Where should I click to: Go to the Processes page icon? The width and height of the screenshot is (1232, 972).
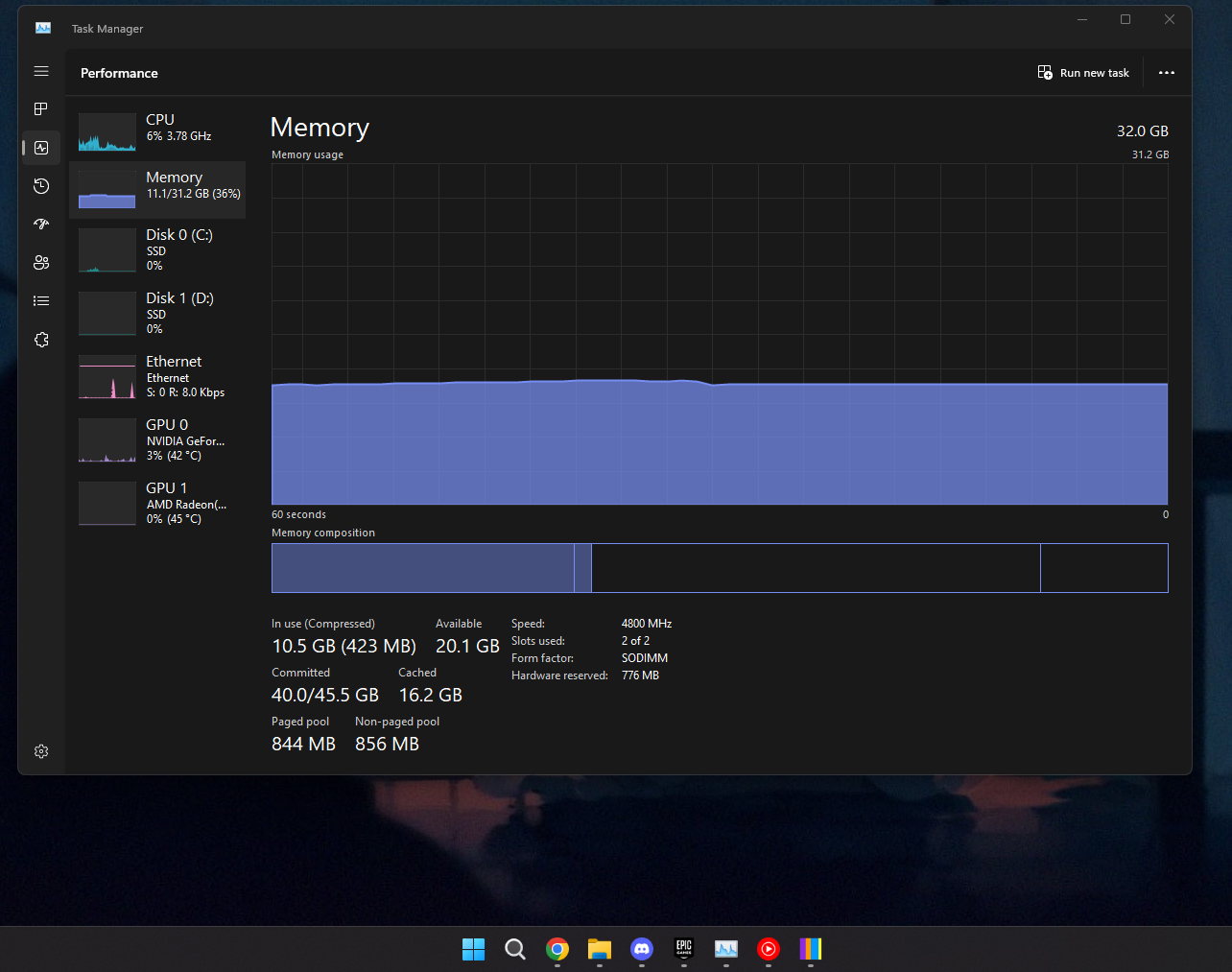coord(41,109)
